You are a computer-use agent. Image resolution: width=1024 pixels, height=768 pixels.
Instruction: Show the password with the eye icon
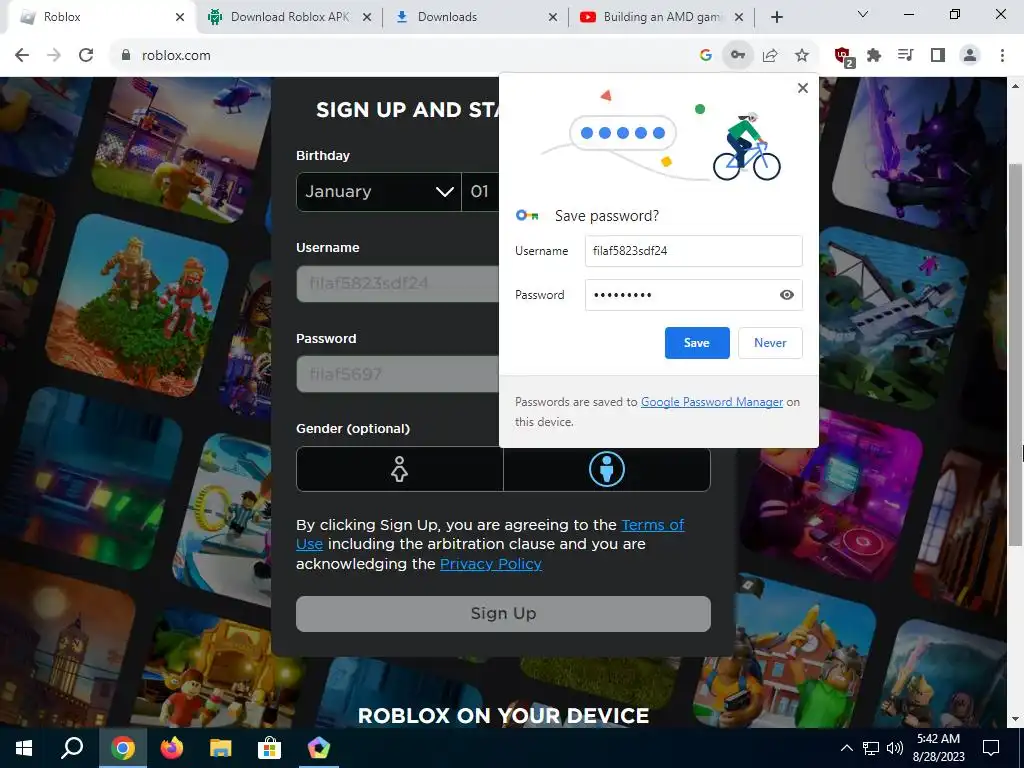click(x=787, y=295)
